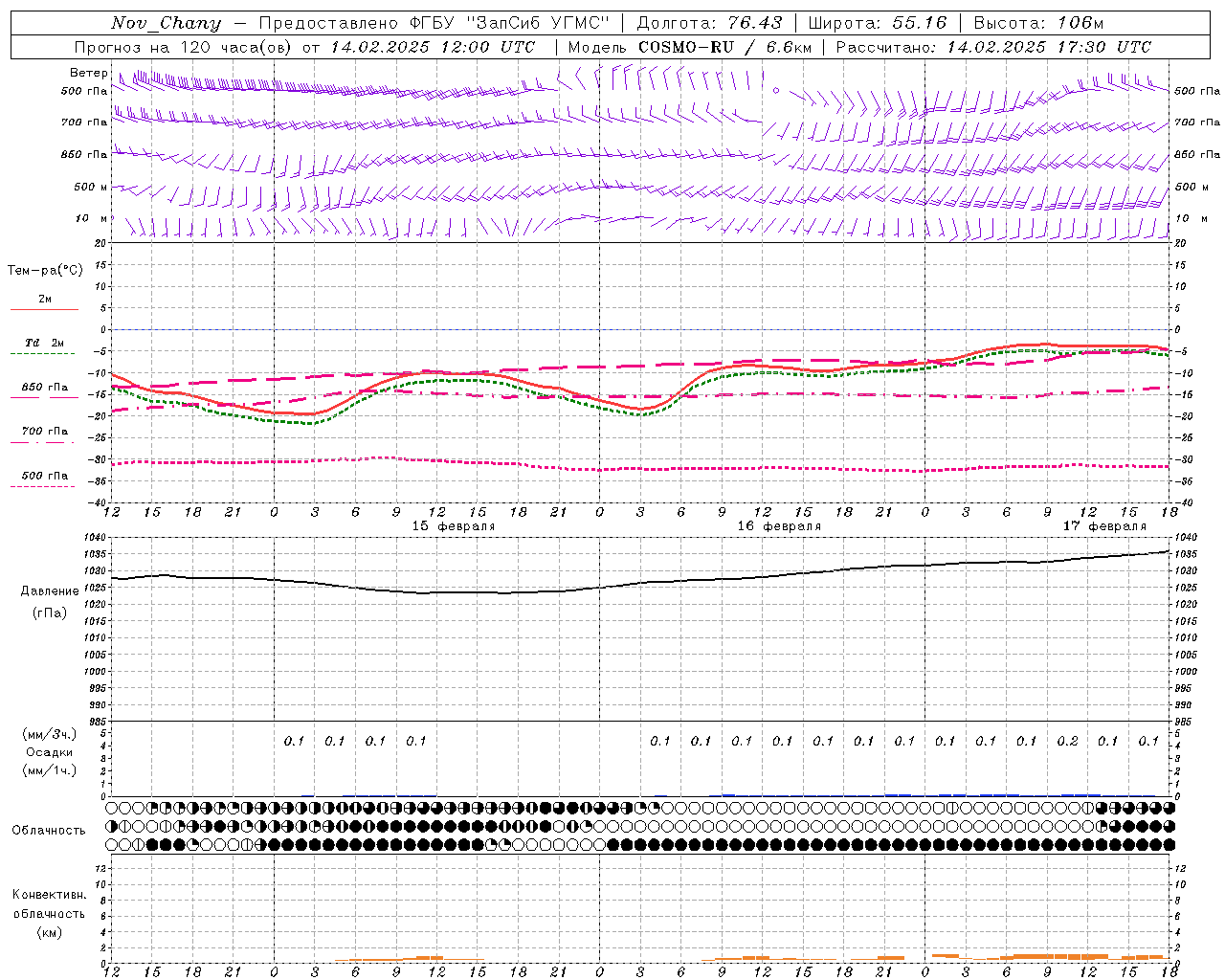Viewport: 1225px width, 980px height.
Task: Click the "Тем-ра(°C)" temperature panel label
Action: click(45, 271)
